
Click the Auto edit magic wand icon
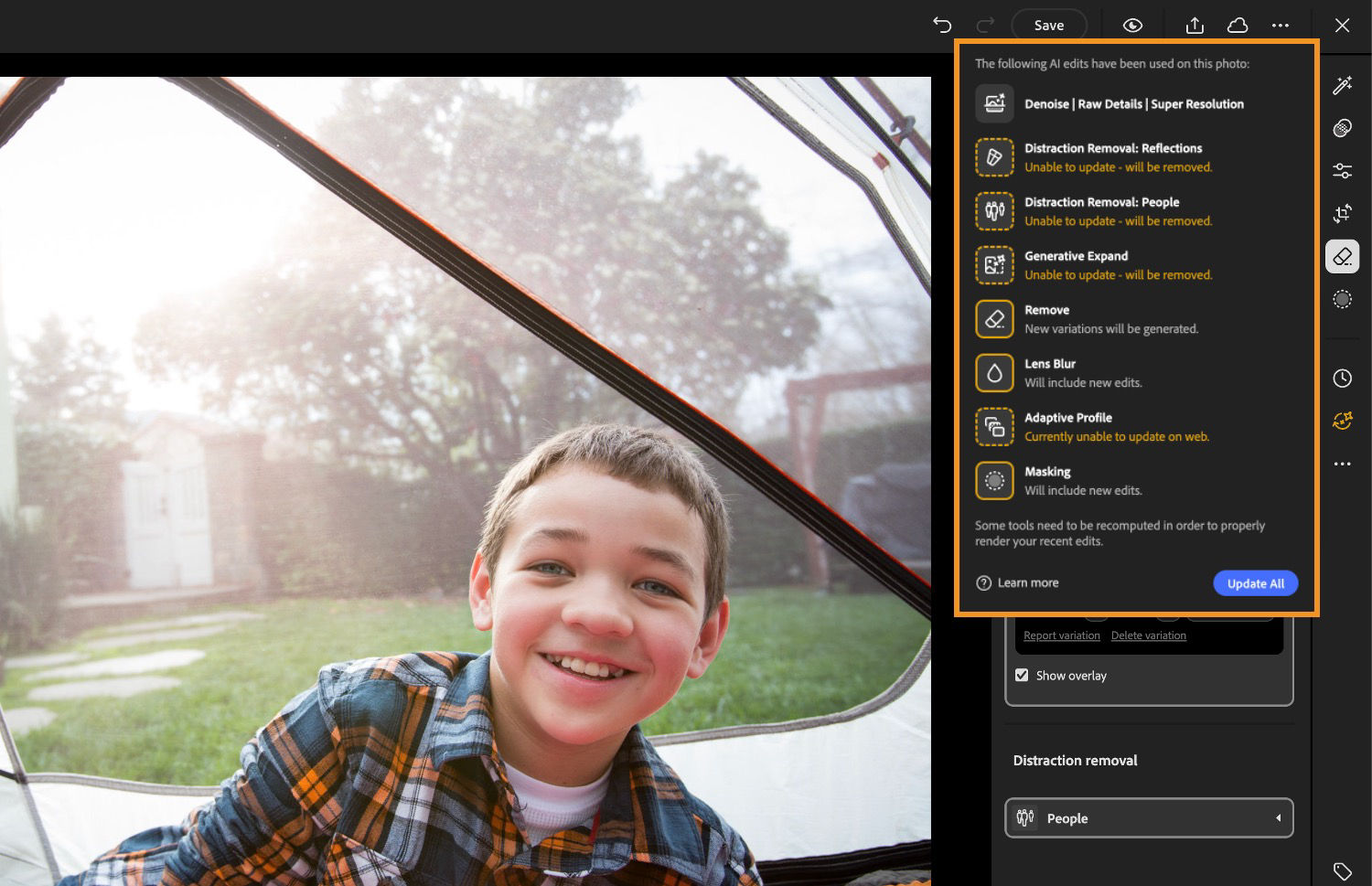click(1342, 85)
